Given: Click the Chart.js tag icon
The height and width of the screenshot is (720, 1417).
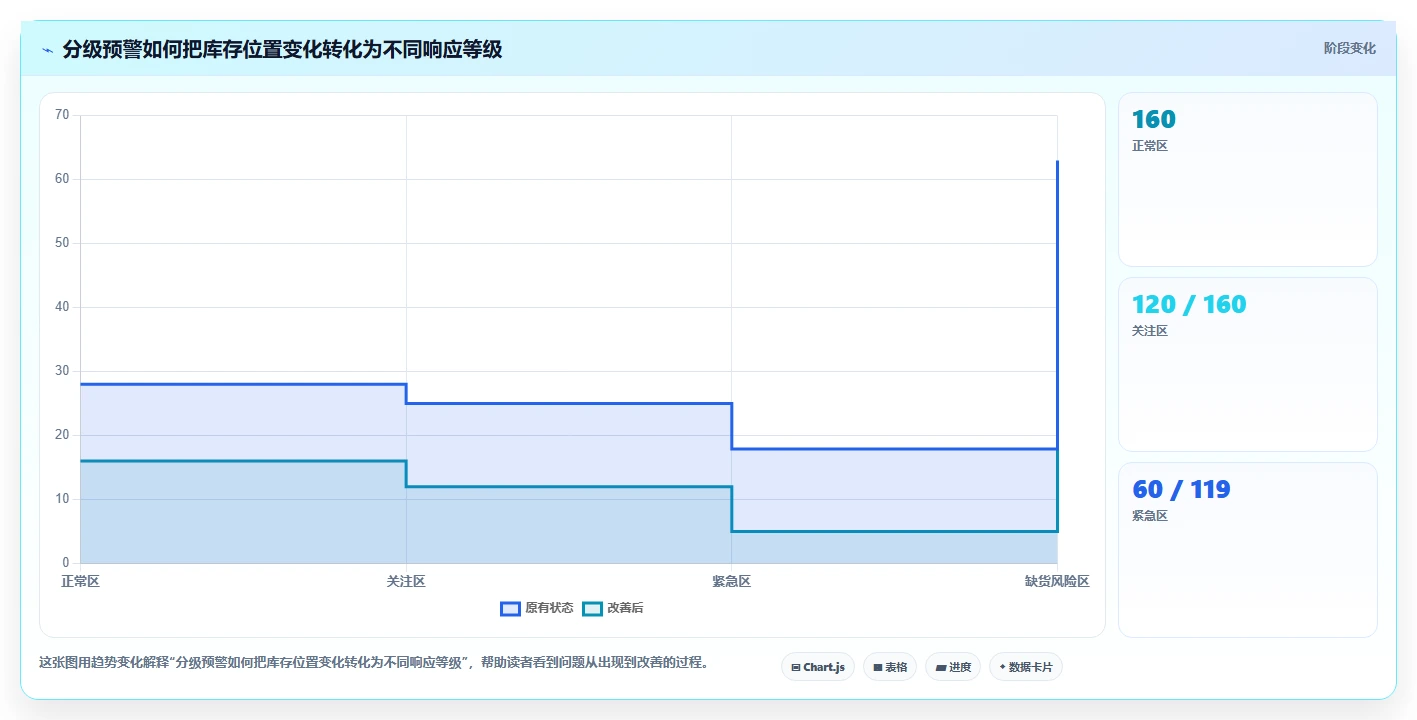Looking at the screenshot, I should click(796, 667).
